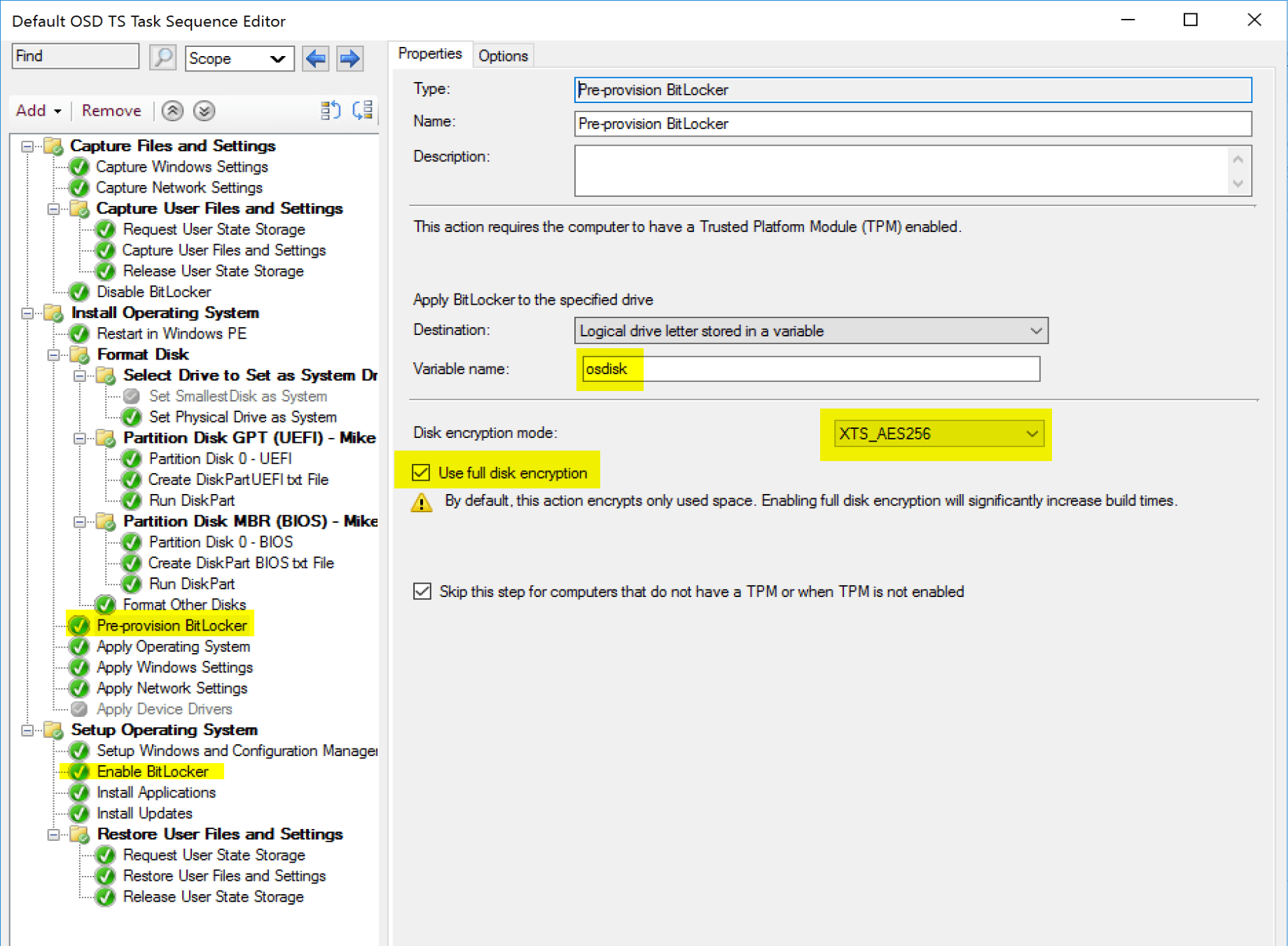The width and height of the screenshot is (1288, 946).
Task: Collapse all steps with double-chevron up icon
Action: point(172,111)
